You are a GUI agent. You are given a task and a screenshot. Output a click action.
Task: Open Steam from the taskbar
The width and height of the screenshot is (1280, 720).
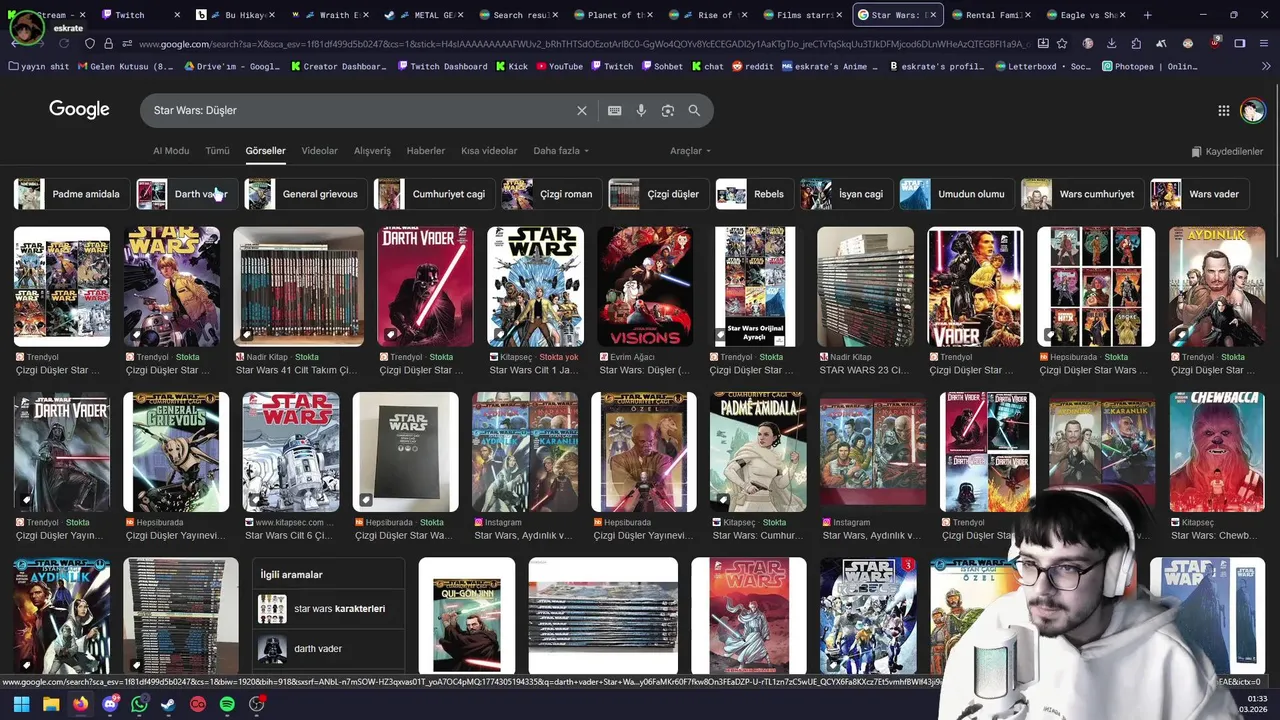tap(169, 704)
